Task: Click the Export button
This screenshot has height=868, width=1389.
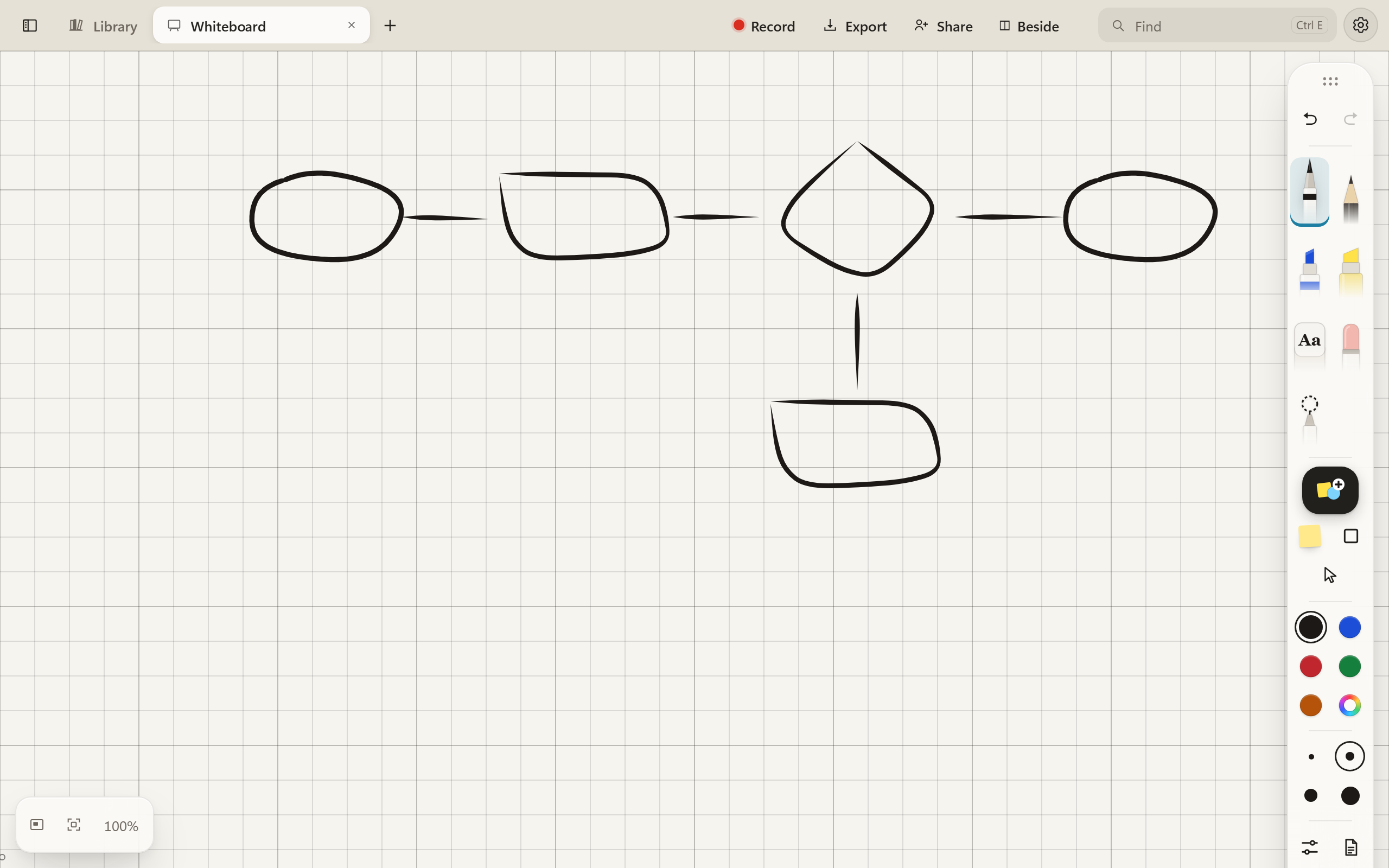Action: 855,26
